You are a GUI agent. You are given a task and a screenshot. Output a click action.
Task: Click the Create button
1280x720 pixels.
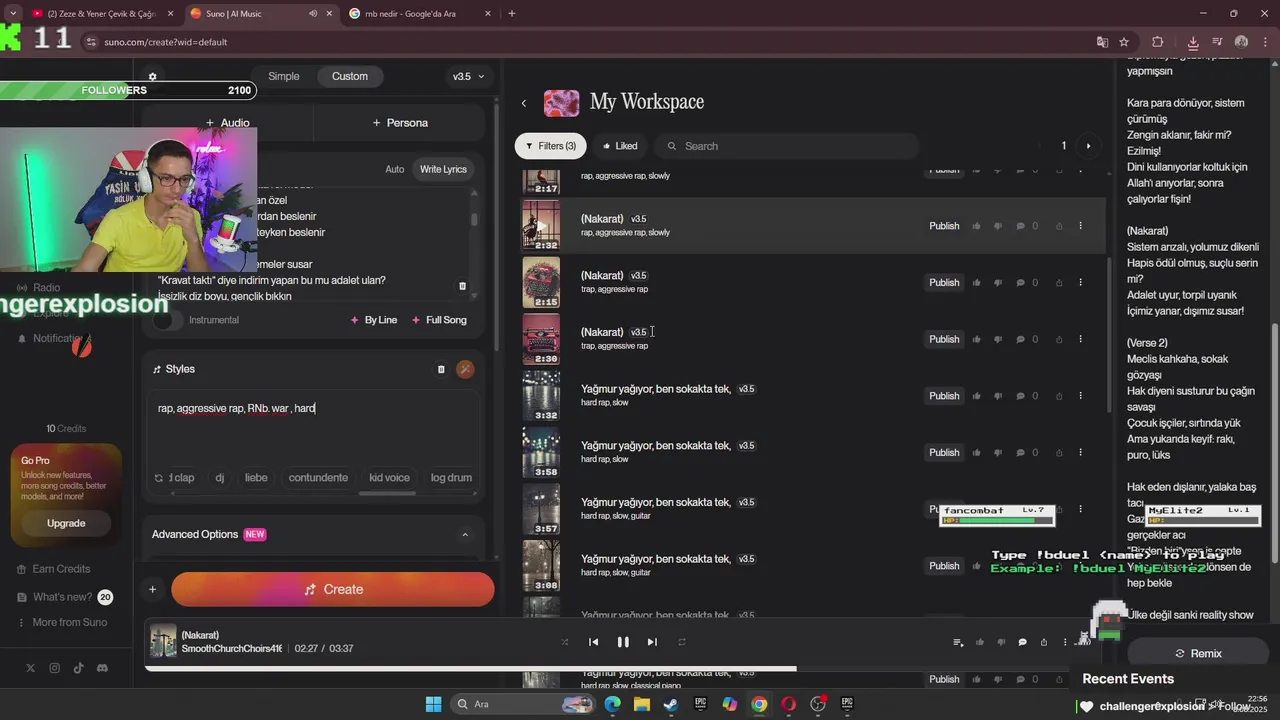[x=333, y=590]
